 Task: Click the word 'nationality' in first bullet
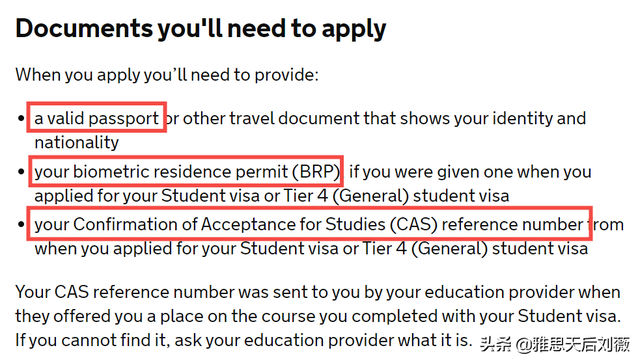pos(76,143)
